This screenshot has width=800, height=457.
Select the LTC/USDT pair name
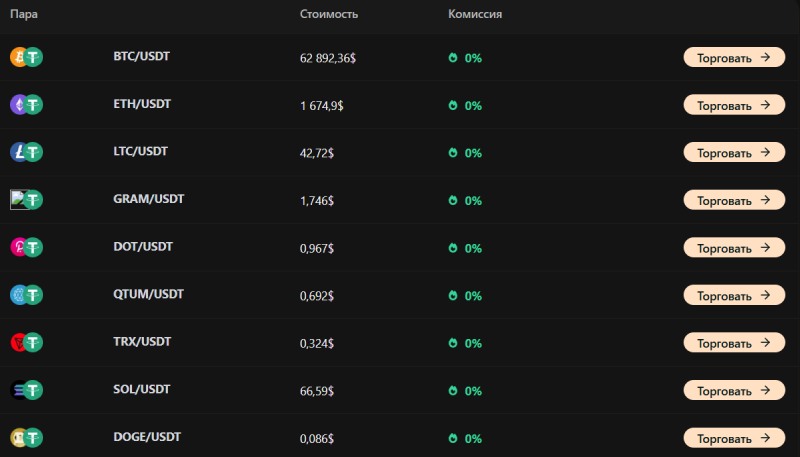pos(140,151)
